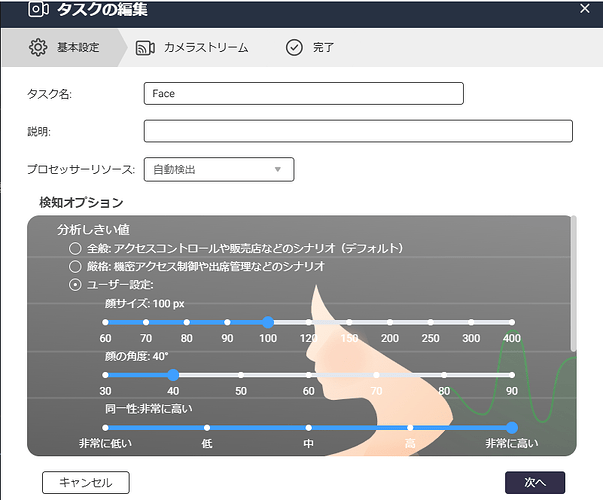Set 顔サイズ slider to 90
The height and width of the screenshot is (500, 603).
point(227,322)
